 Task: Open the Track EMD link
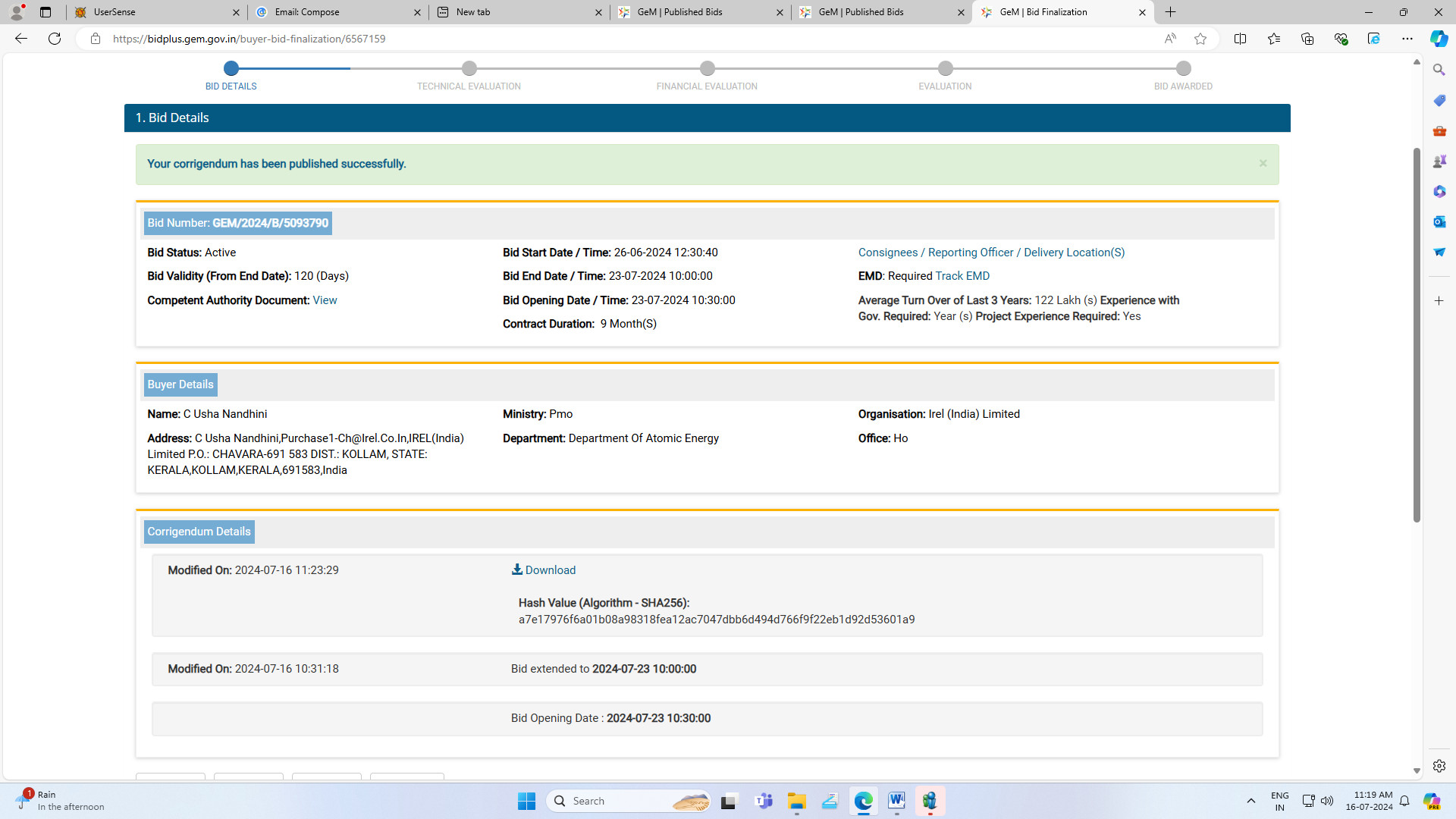coord(962,276)
